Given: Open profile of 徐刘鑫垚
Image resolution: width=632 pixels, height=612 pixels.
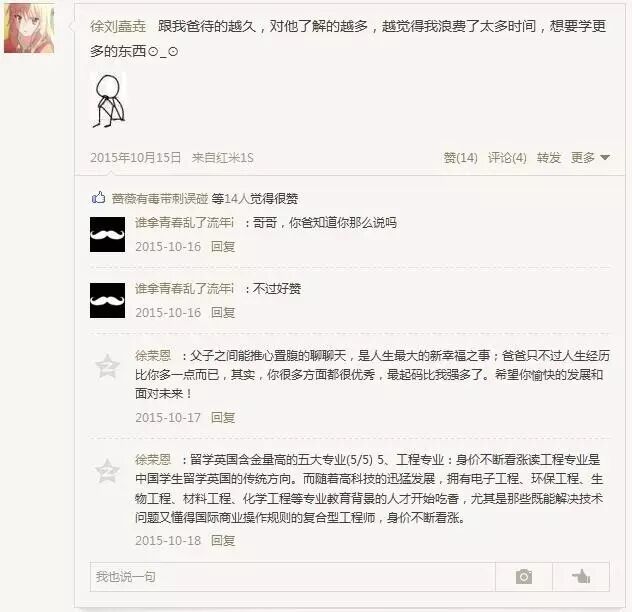Looking at the screenshot, I should (118, 26).
